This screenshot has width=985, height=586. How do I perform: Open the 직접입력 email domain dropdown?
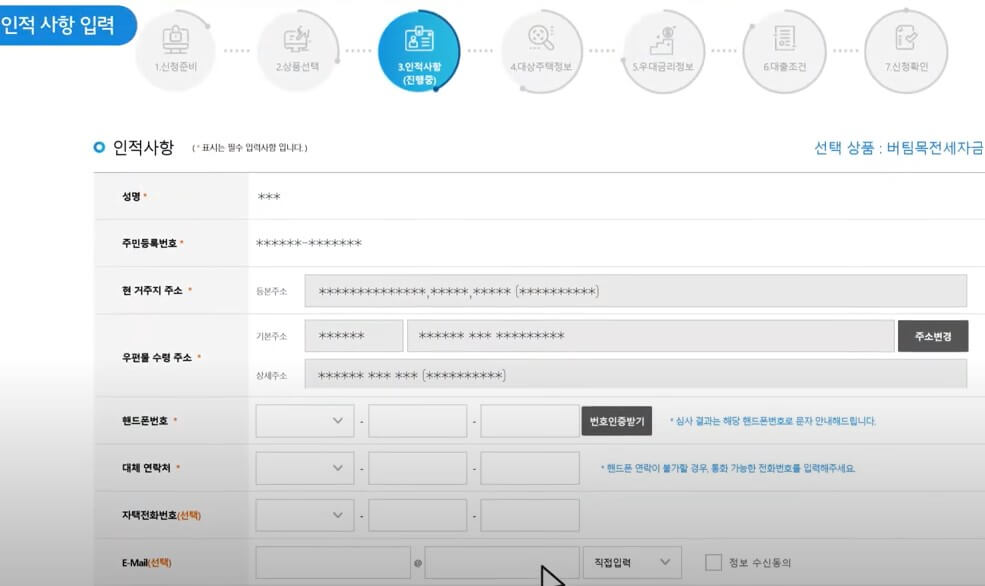point(632,562)
